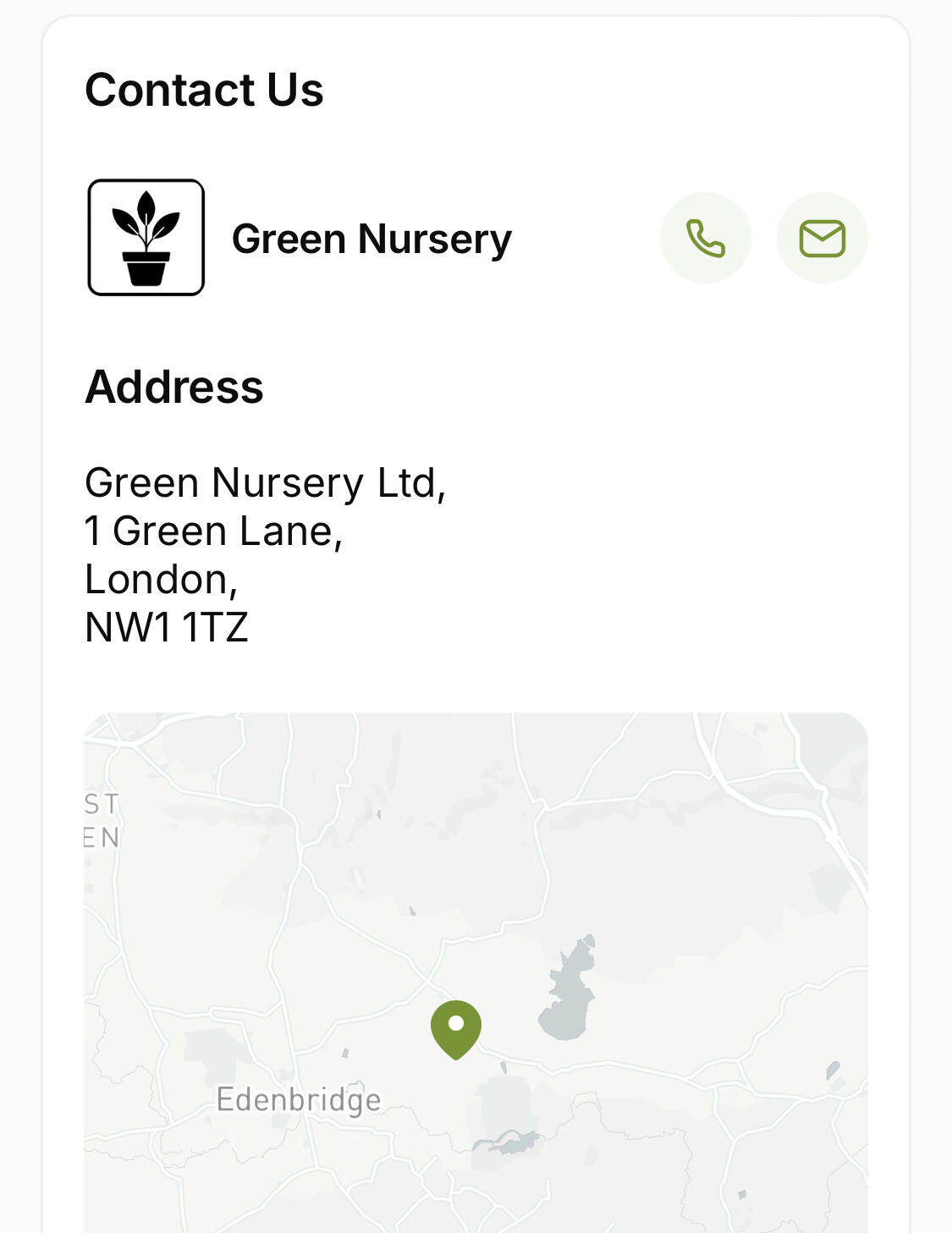Select the "Green Nursery Ltd," address line
Viewport: 952px width, 1233px height.
(265, 482)
